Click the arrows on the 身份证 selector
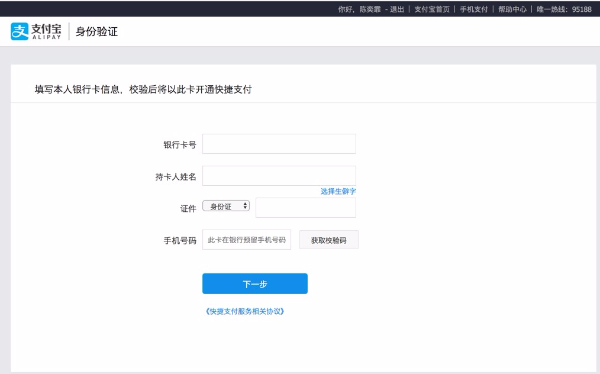Screen dimensions: 600x374 tap(245, 206)
